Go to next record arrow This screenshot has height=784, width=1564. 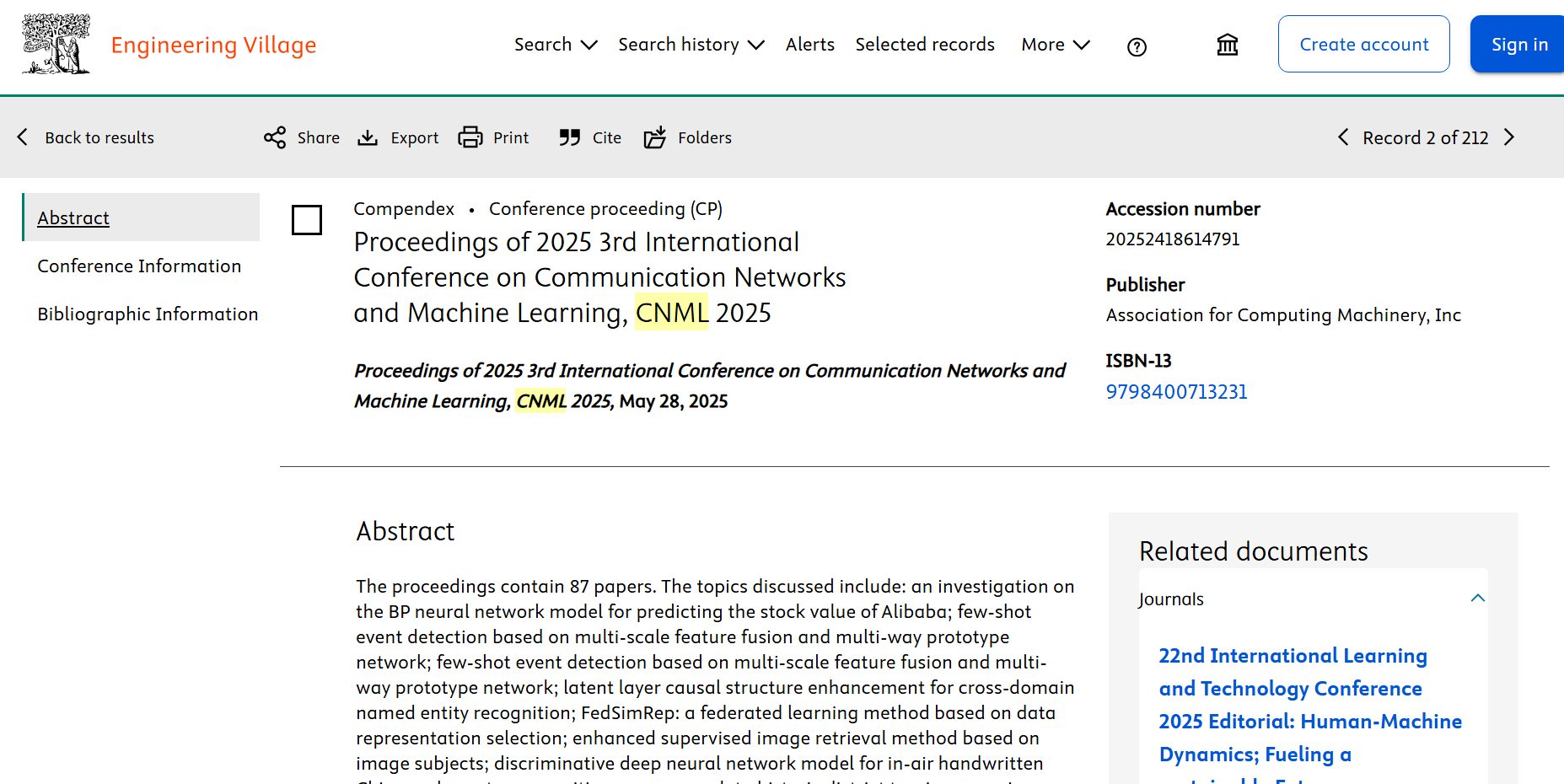1509,137
